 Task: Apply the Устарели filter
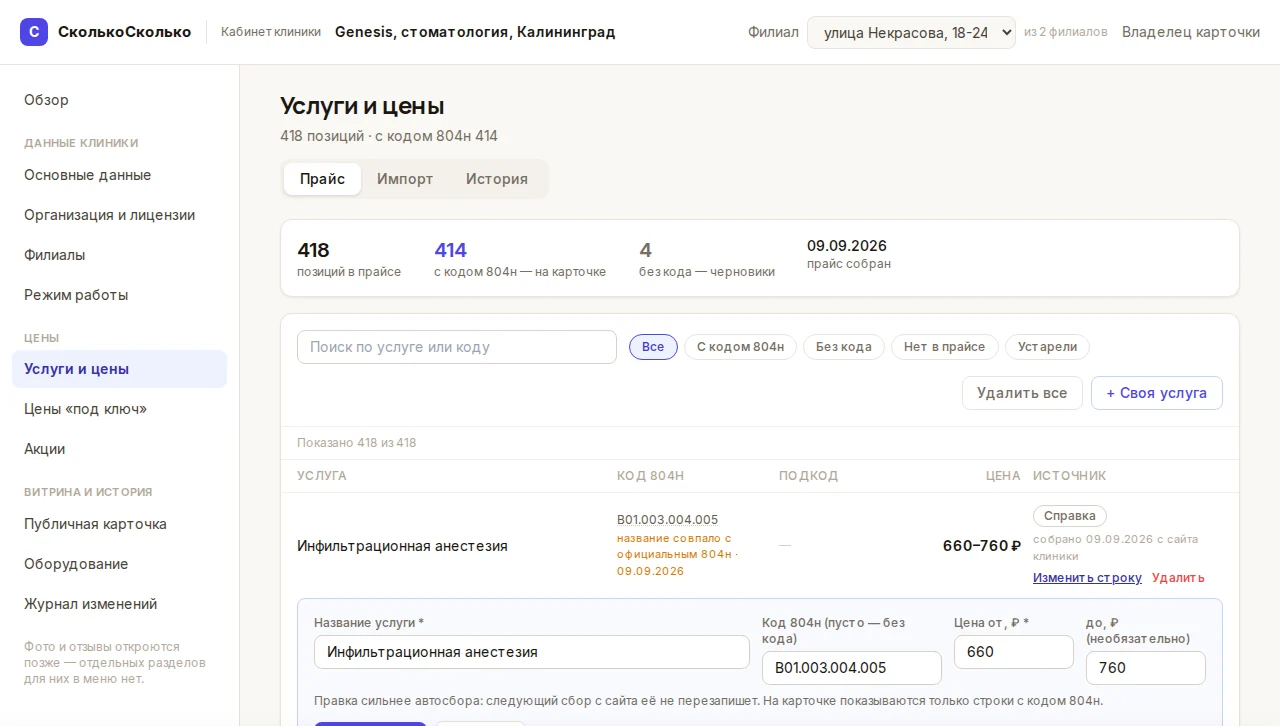tap(1047, 347)
